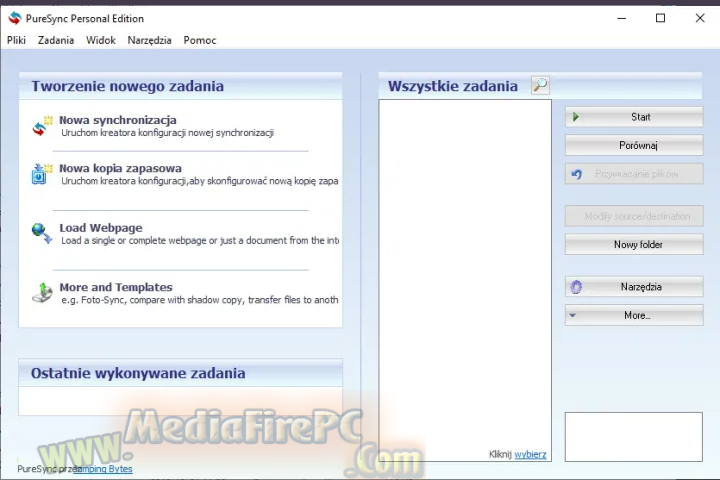Viewport: 720px width, 480px height.
Task: Open More and Templates options
Action: click(x=116, y=287)
